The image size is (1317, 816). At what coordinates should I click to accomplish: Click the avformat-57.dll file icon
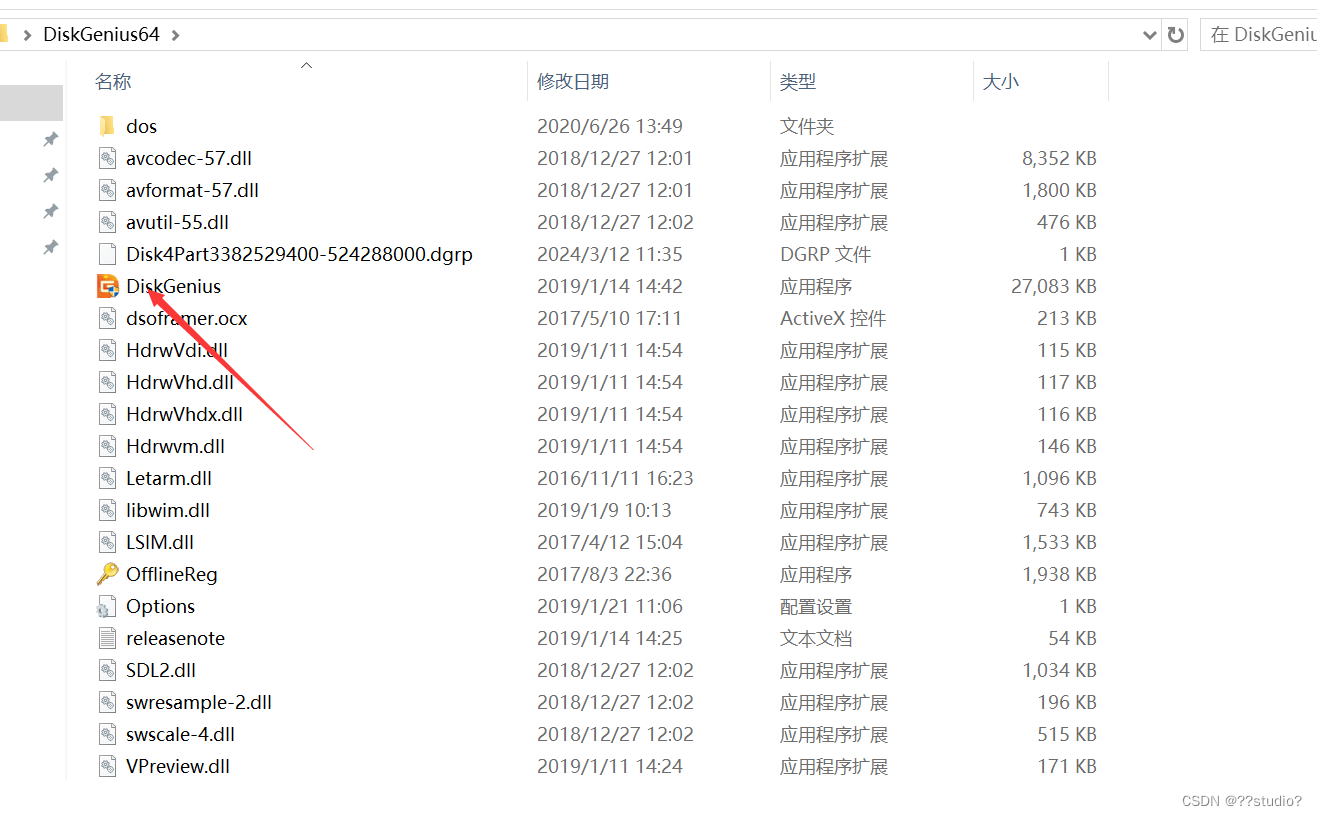point(107,190)
